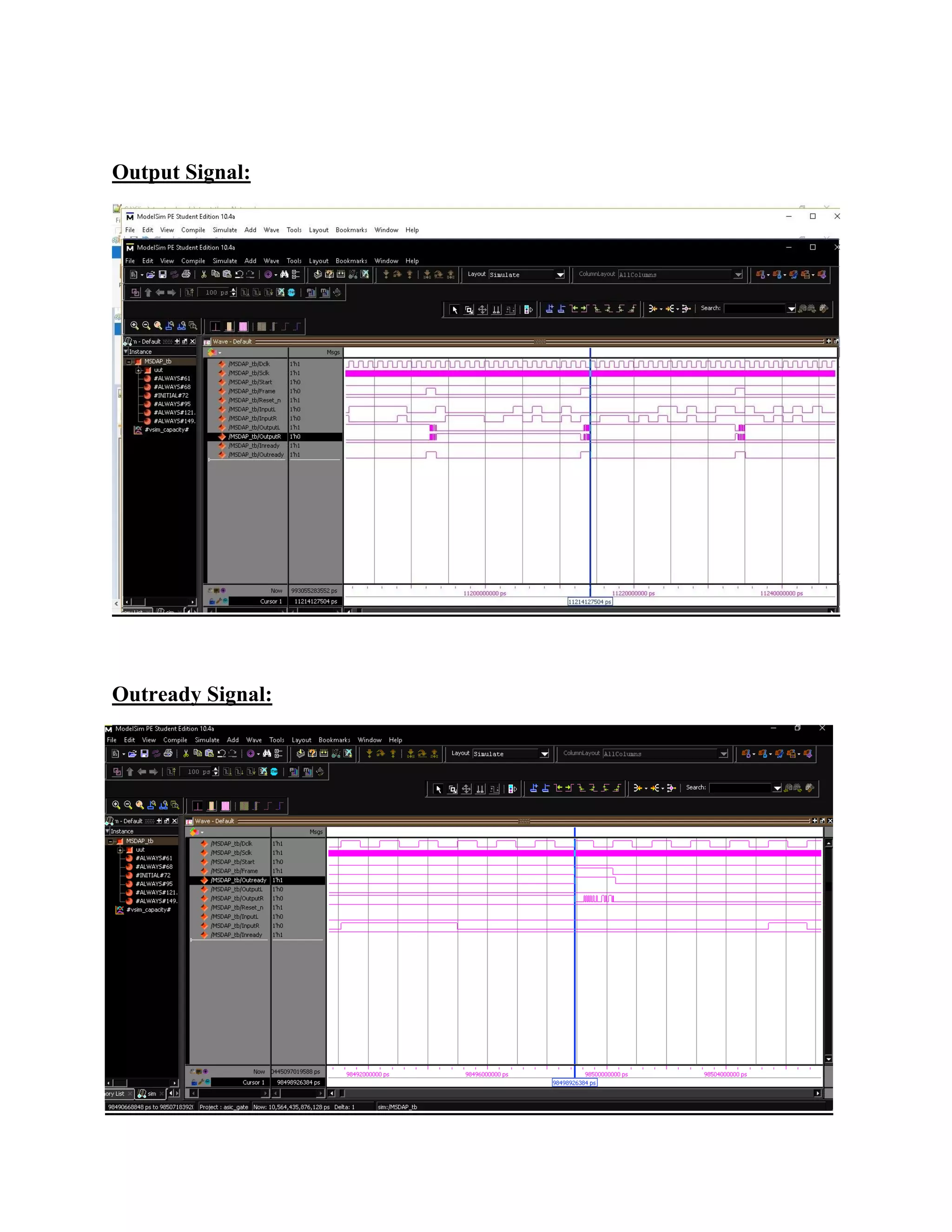
Task: Click Save disk icon in lower ModelSim screenshot
Action: [145, 754]
